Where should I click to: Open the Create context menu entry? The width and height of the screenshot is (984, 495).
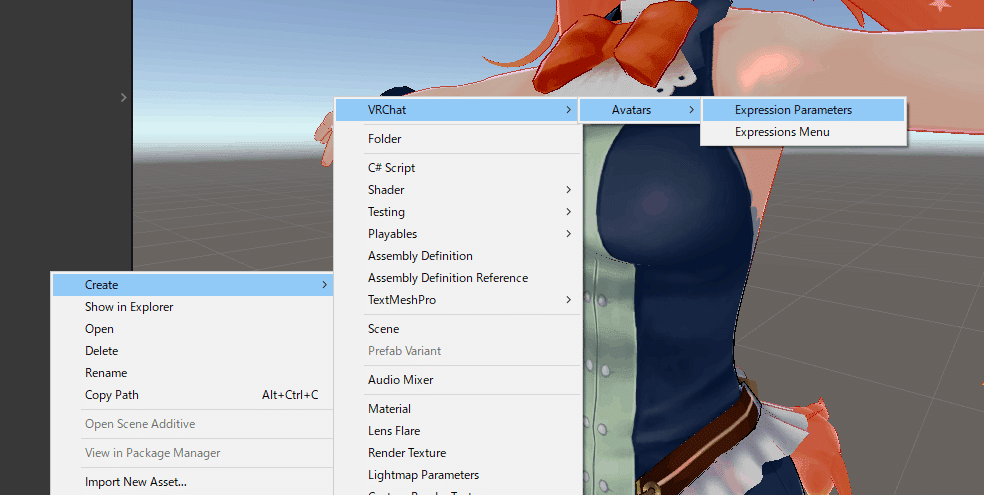coord(192,285)
